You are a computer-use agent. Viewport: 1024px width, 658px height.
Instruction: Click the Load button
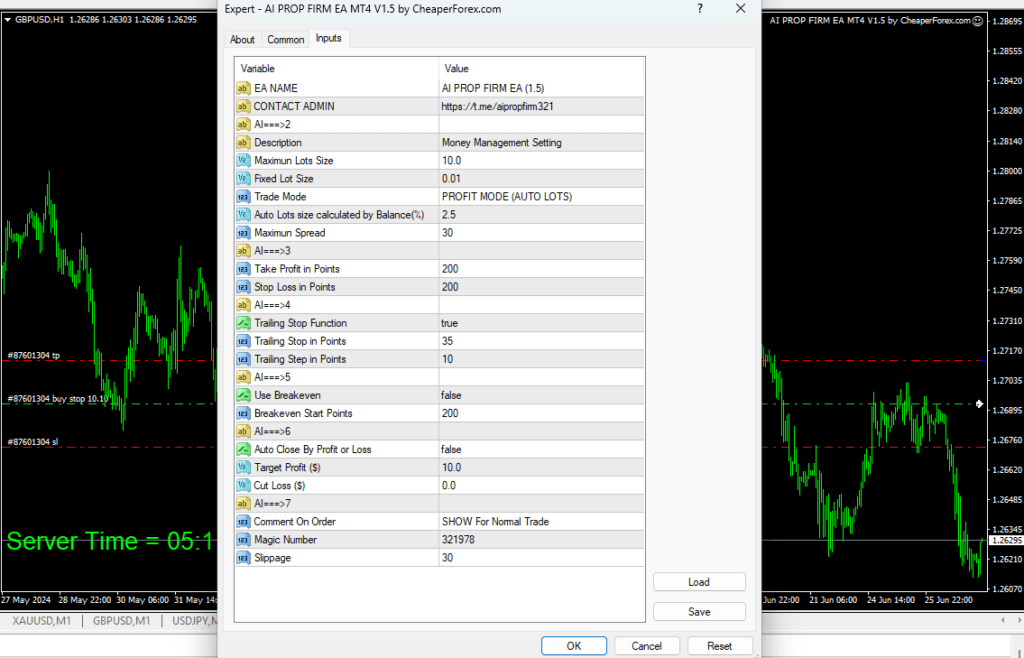[x=699, y=581]
